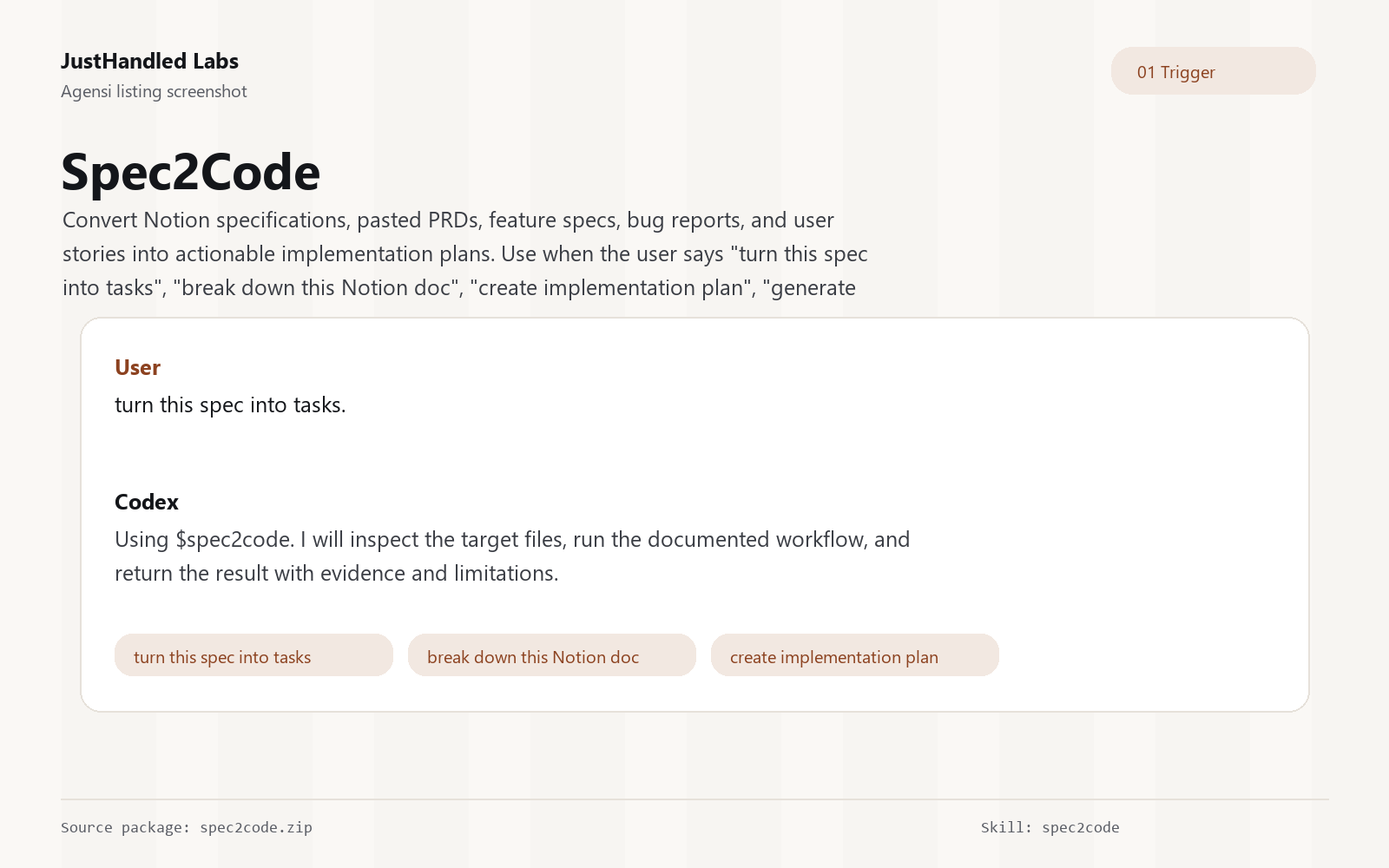1389x868 pixels.
Task: Click description paragraph beginning 'Convert Notion specifications'
Action: tap(465, 253)
